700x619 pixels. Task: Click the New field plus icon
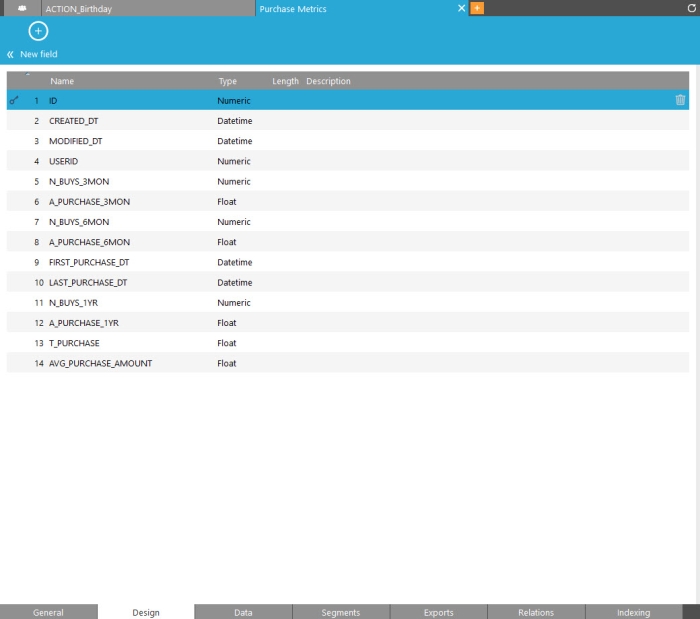tap(38, 32)
